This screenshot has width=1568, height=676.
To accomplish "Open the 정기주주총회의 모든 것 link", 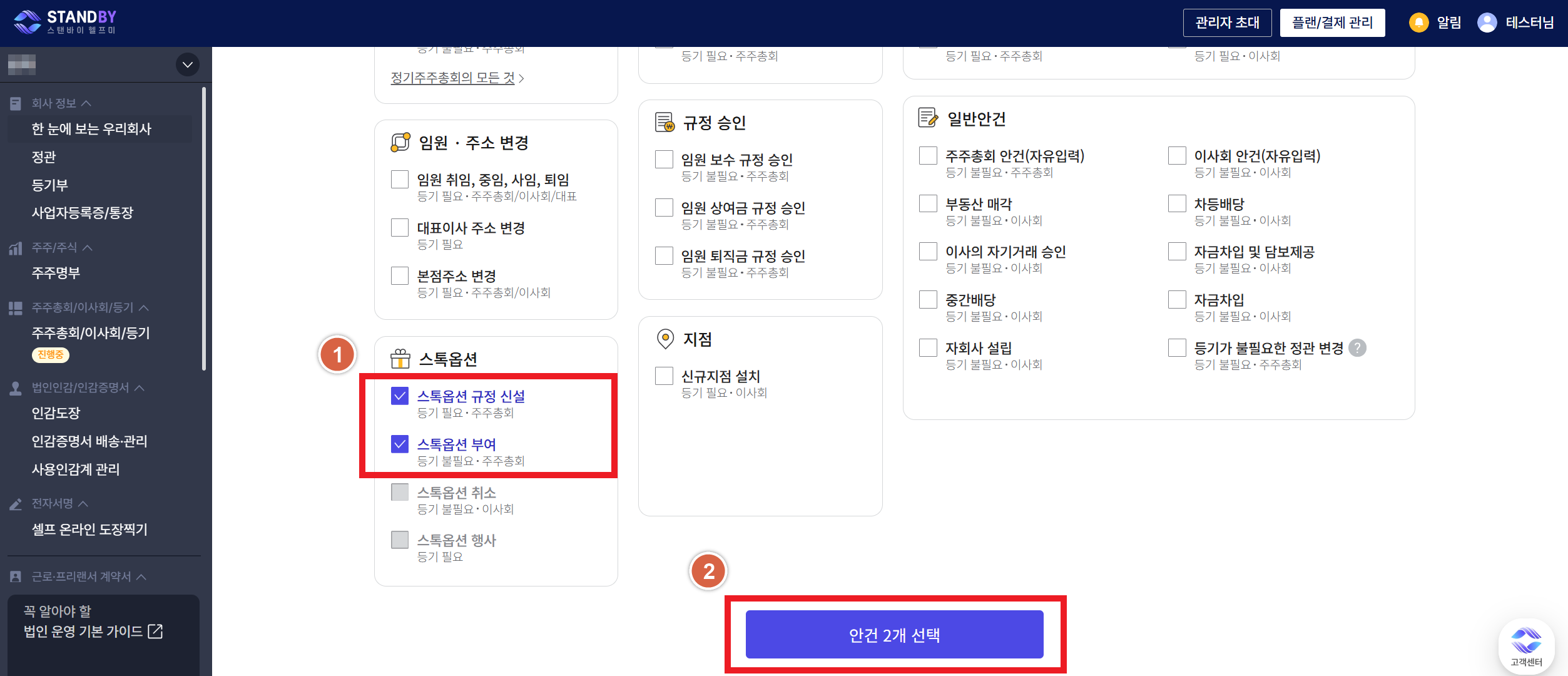I will tap(457, 78).
